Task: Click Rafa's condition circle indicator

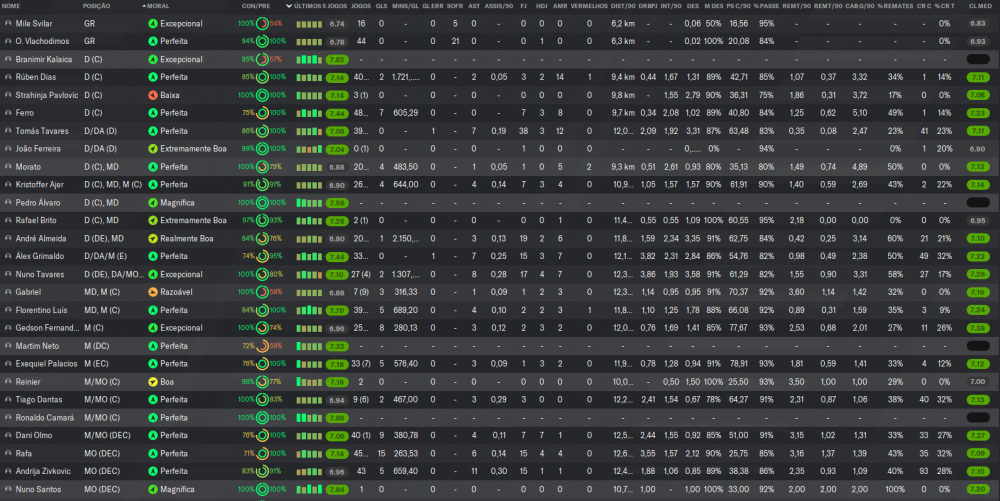Action: click(262, 453)
